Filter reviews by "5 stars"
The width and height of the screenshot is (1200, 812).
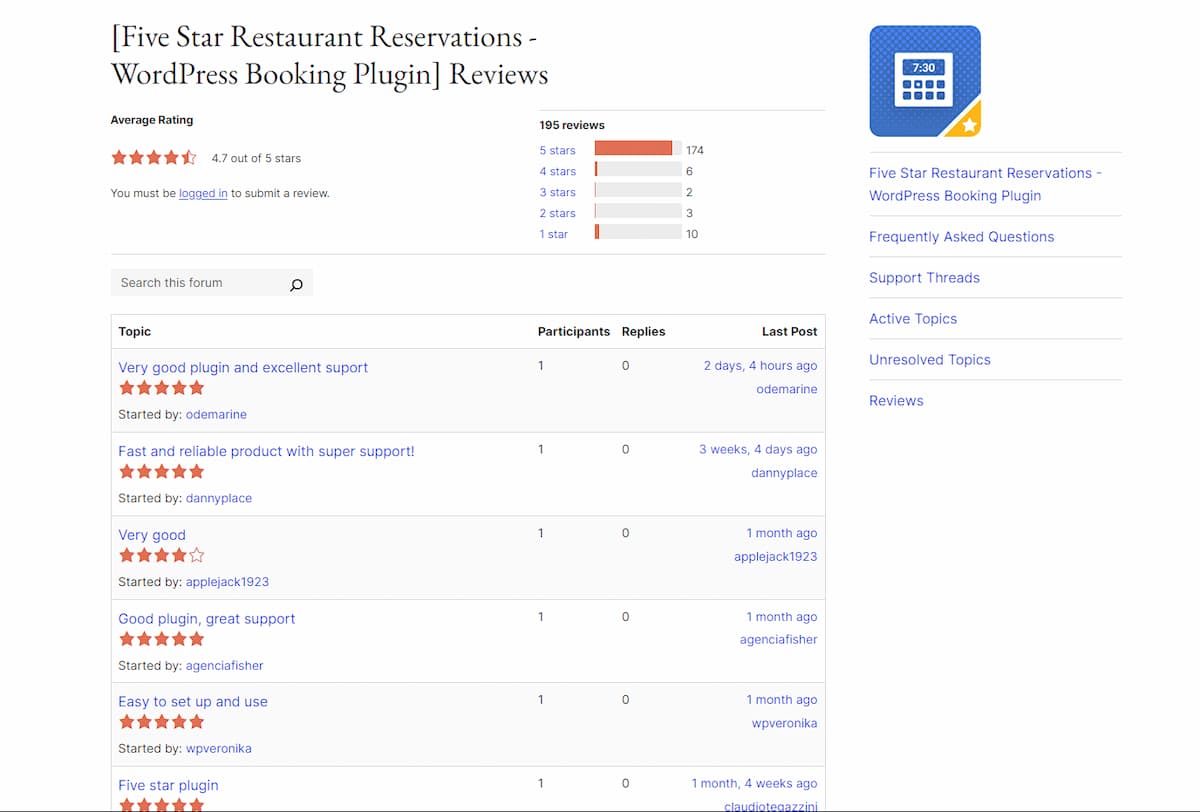click(558, 150)
